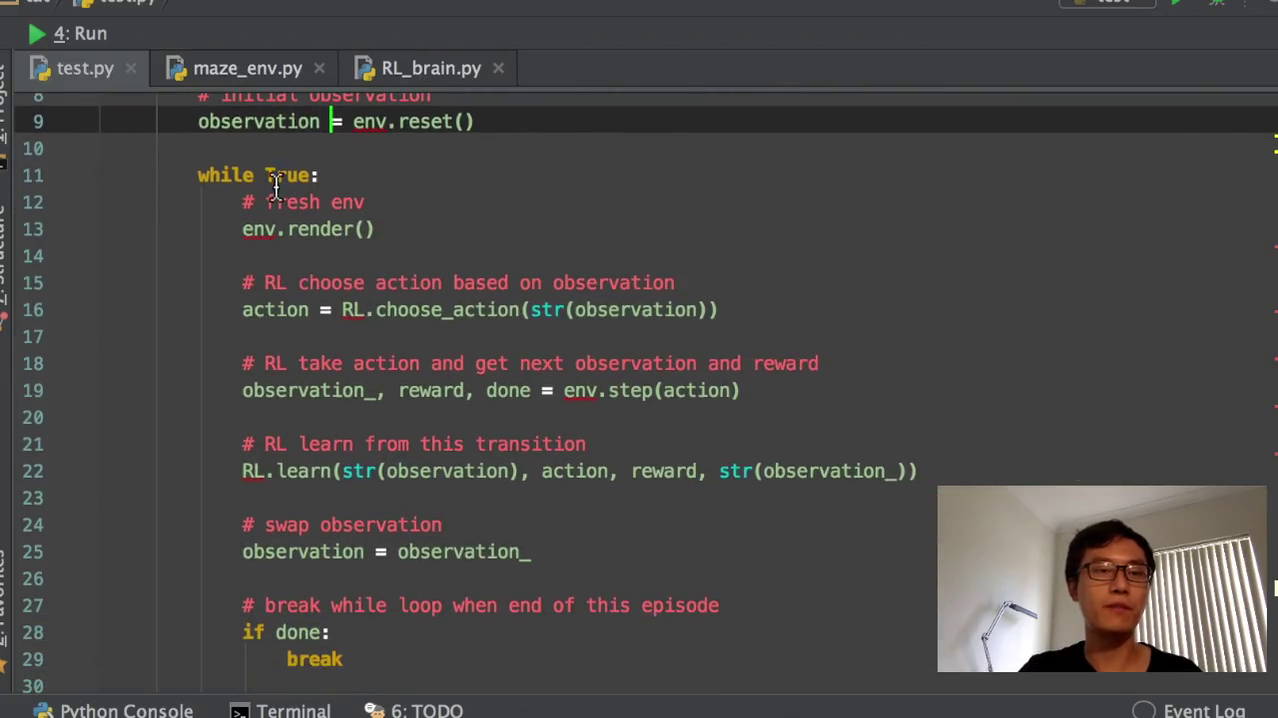Click line number 9 in the gutter
The image size is (1278, 718).
38,122
